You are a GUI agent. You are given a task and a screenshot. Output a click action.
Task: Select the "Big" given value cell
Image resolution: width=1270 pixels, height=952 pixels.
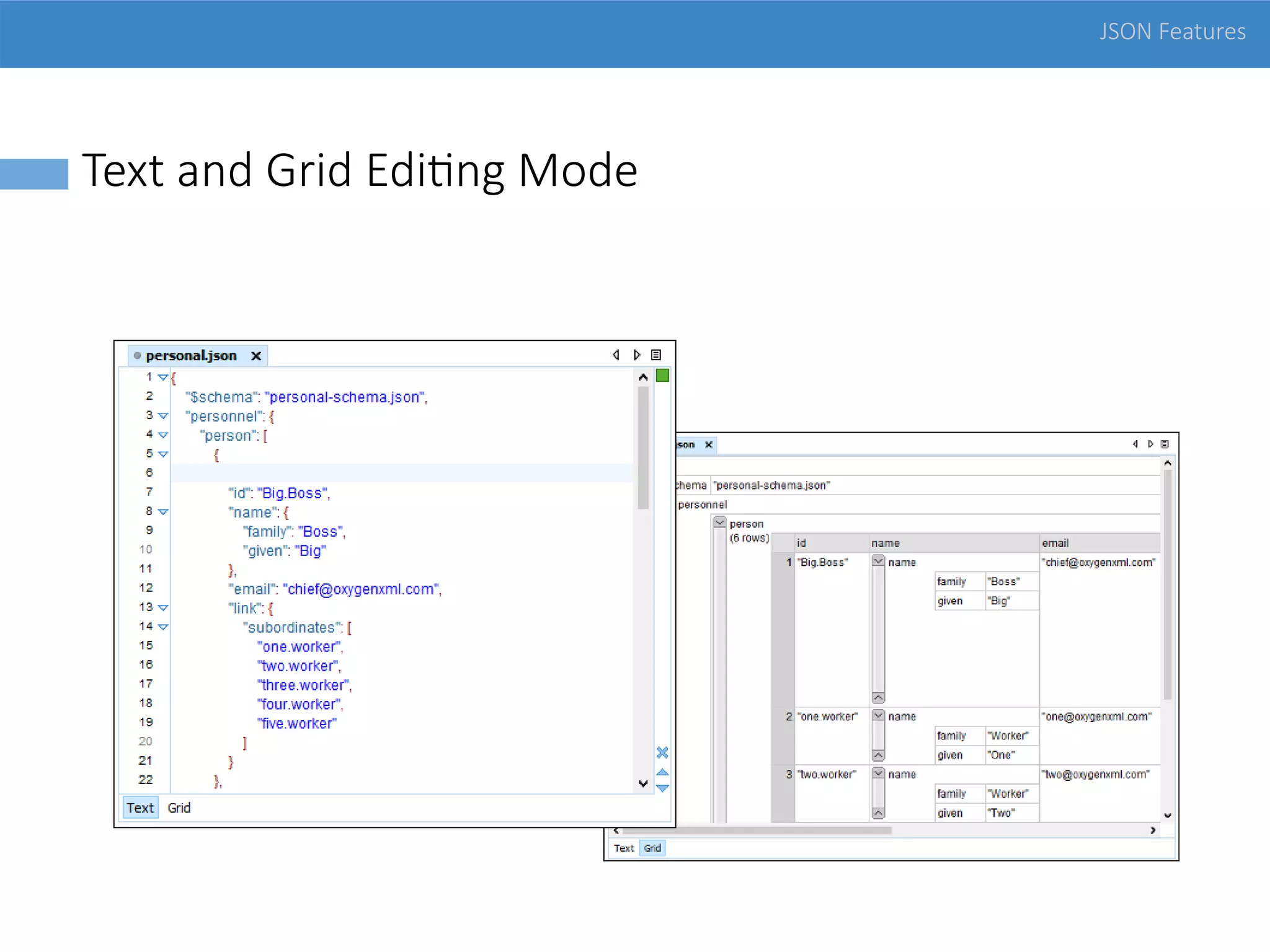pyautogui.click(x=1011, y=601)
